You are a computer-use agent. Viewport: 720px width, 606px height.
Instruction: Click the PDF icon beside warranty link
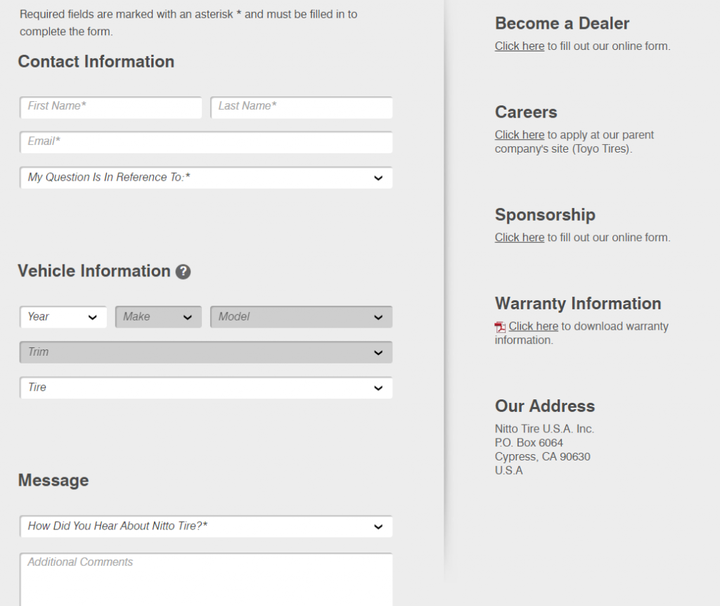pos(500,326)
